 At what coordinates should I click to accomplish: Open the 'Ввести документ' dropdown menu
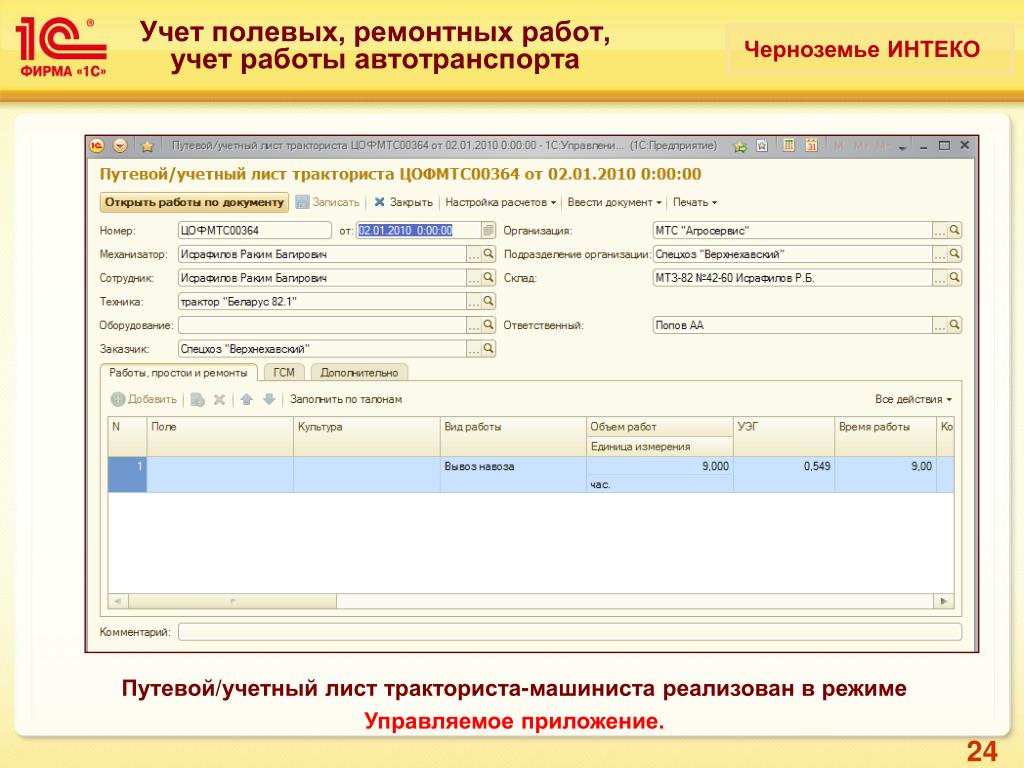coord(615,202)
